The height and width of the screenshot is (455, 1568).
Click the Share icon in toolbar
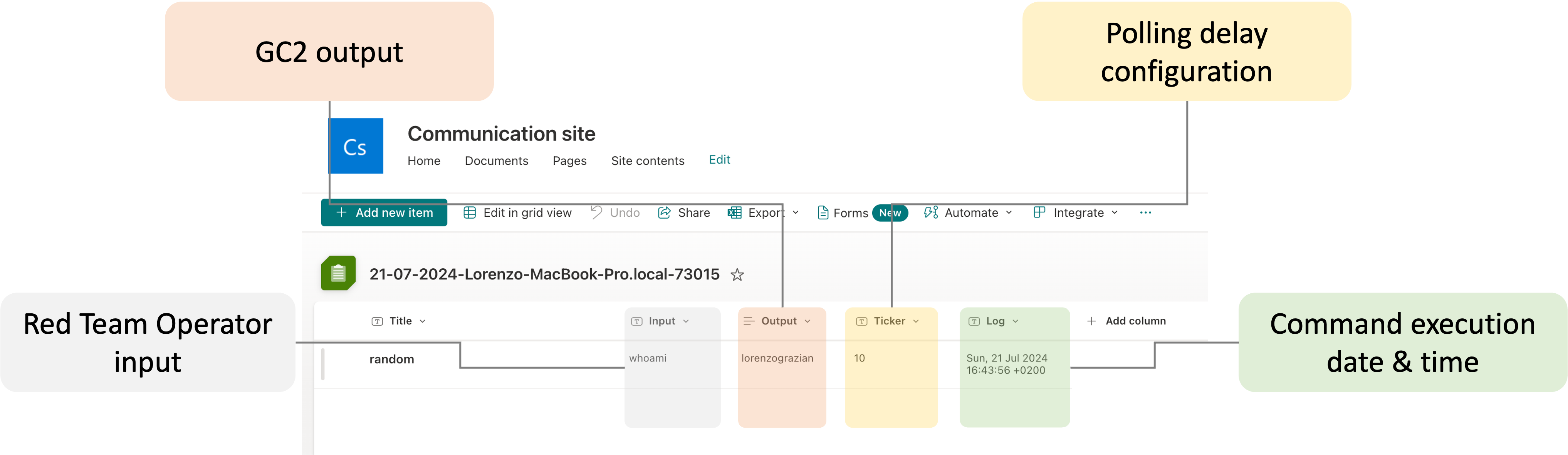[664, 213]
